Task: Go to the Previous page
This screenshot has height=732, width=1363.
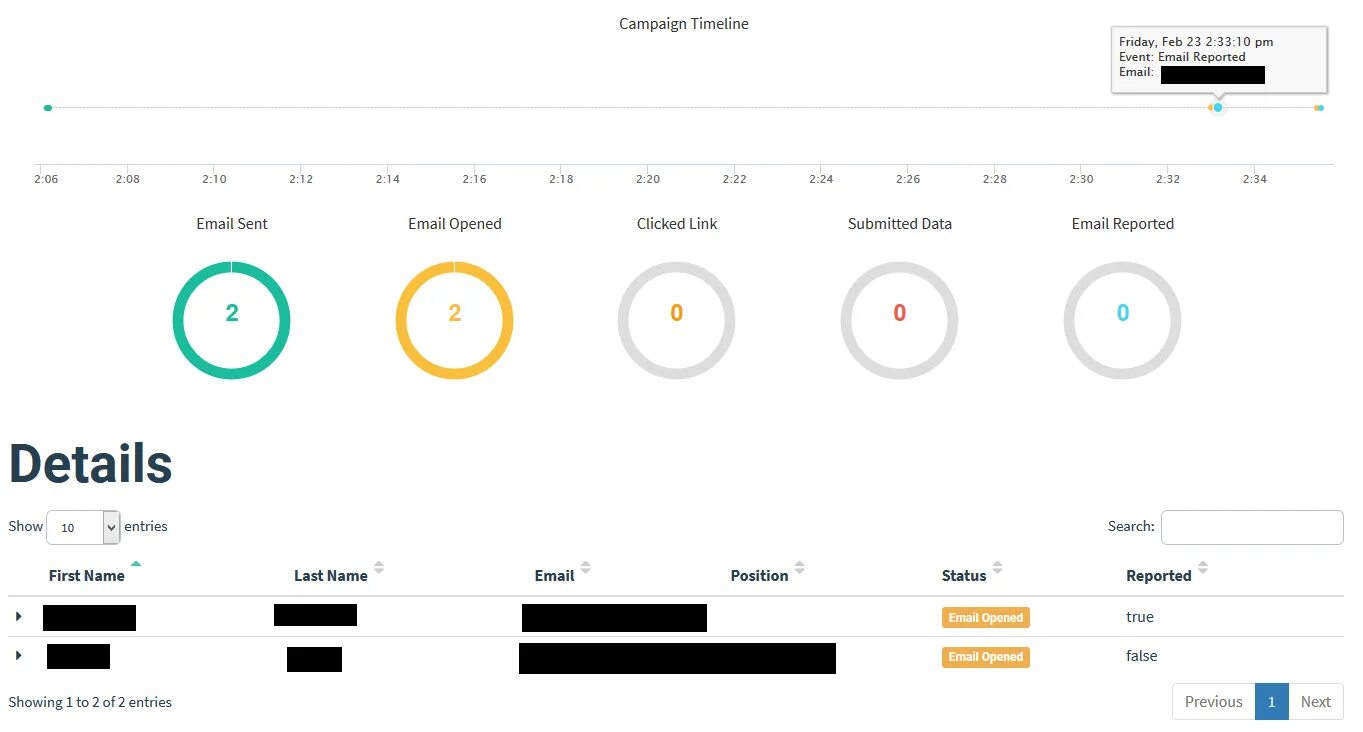Action: tap(1213, 701)
